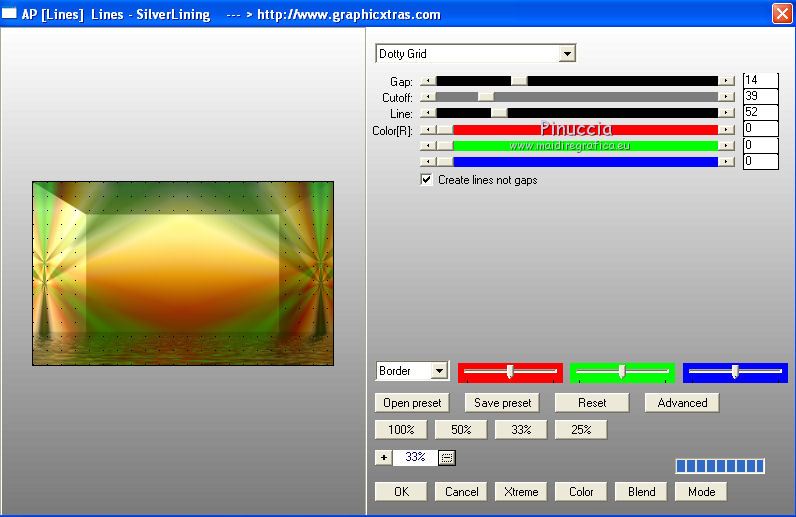Adjust the green border slider

tap(622, 372)
